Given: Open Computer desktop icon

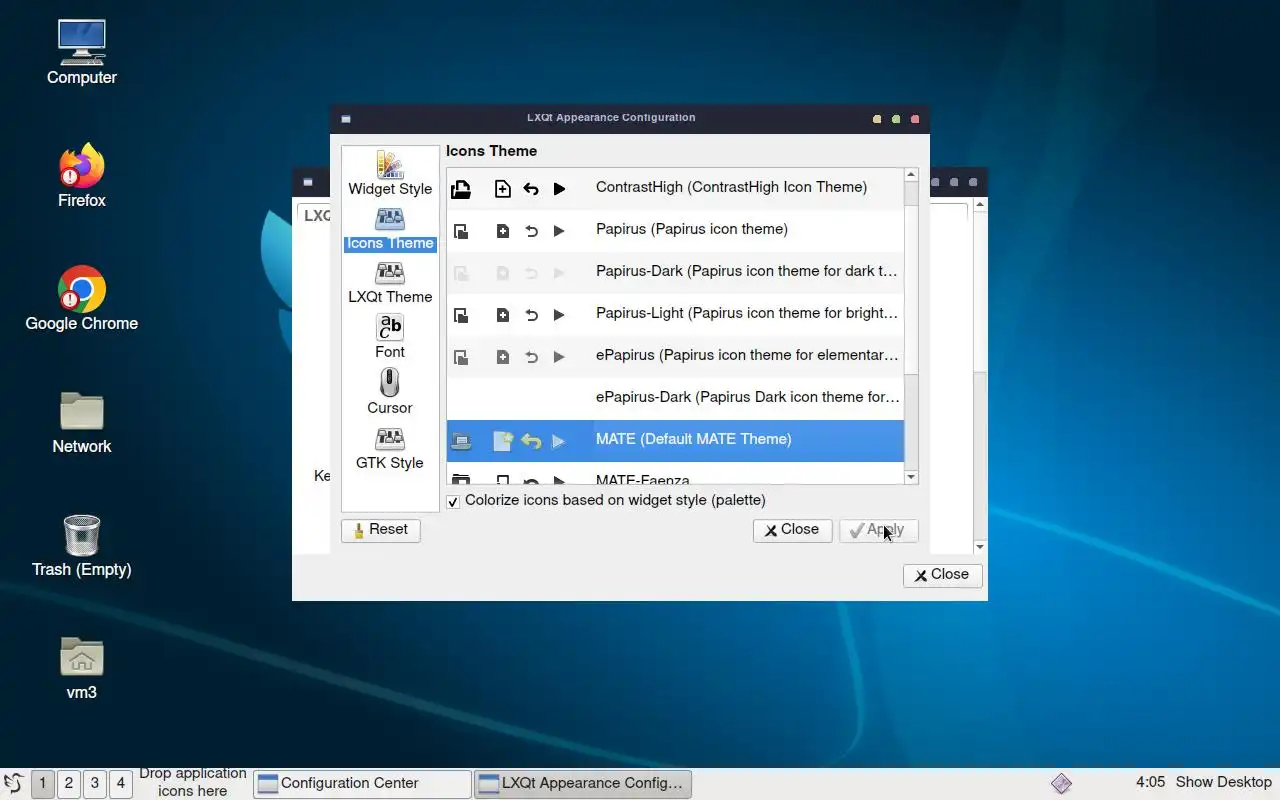Looking at the screenshot, I should click(x=82, y=53).
